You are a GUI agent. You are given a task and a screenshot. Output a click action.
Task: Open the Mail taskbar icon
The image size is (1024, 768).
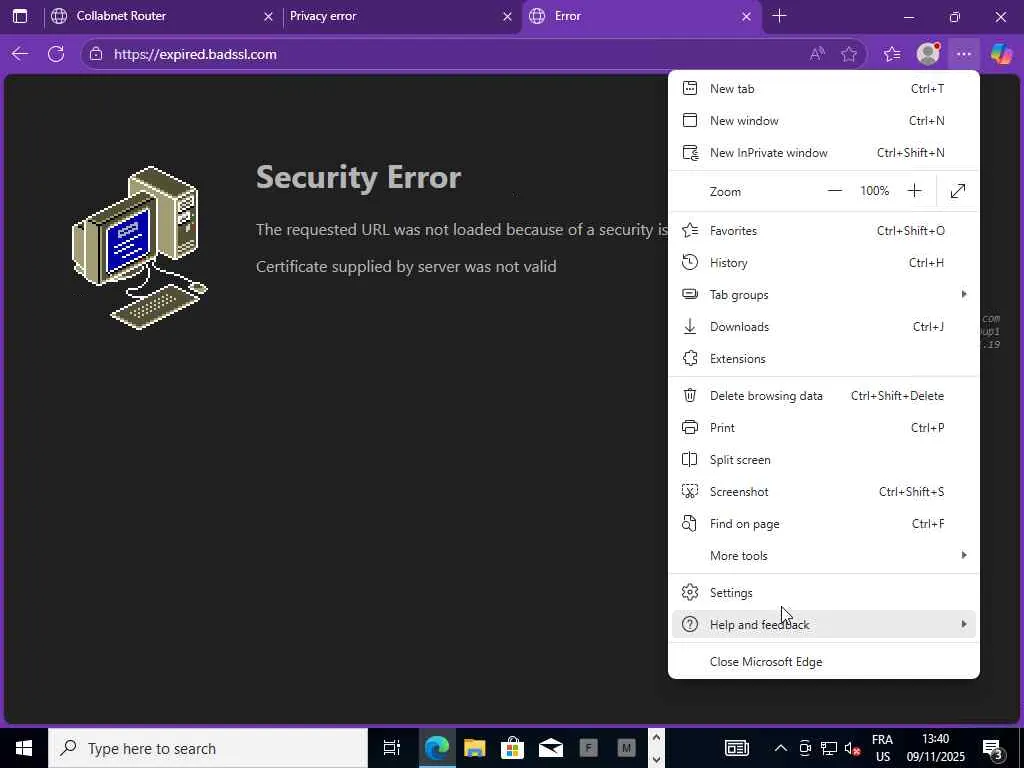pos(551,748)
